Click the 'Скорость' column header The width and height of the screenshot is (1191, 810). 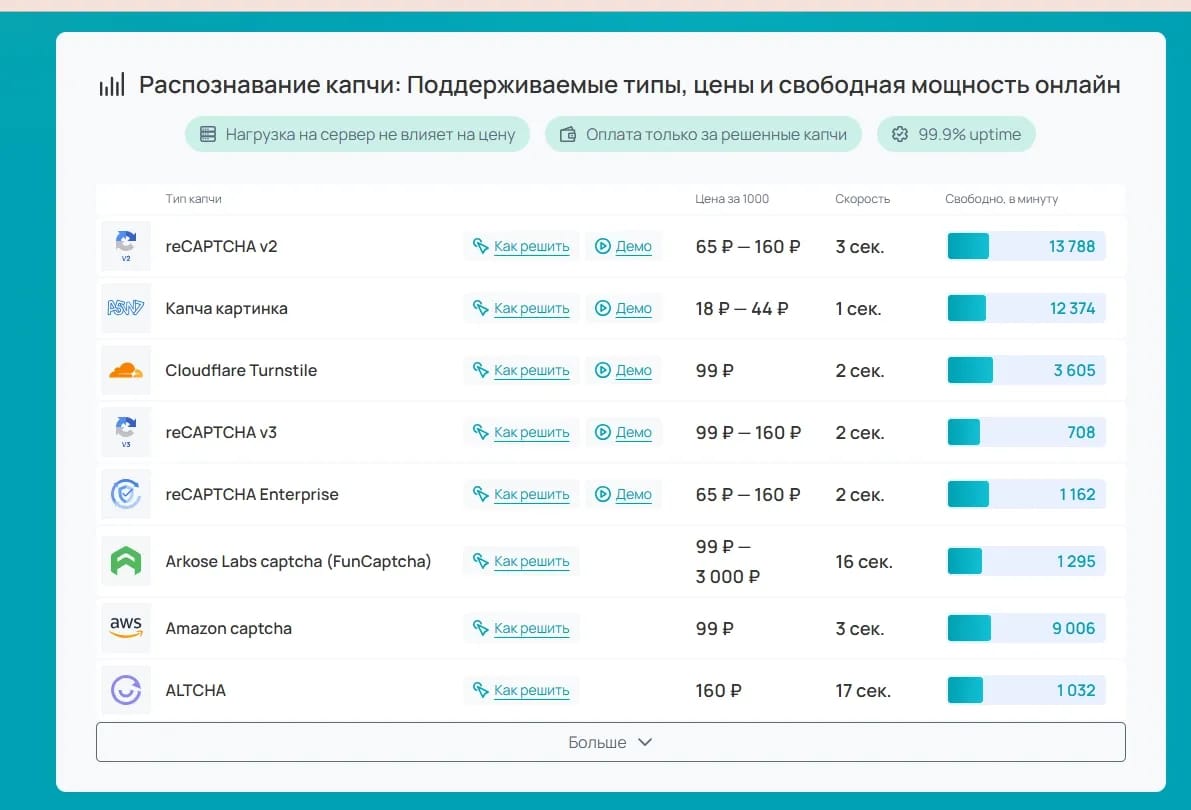(862, 199)
